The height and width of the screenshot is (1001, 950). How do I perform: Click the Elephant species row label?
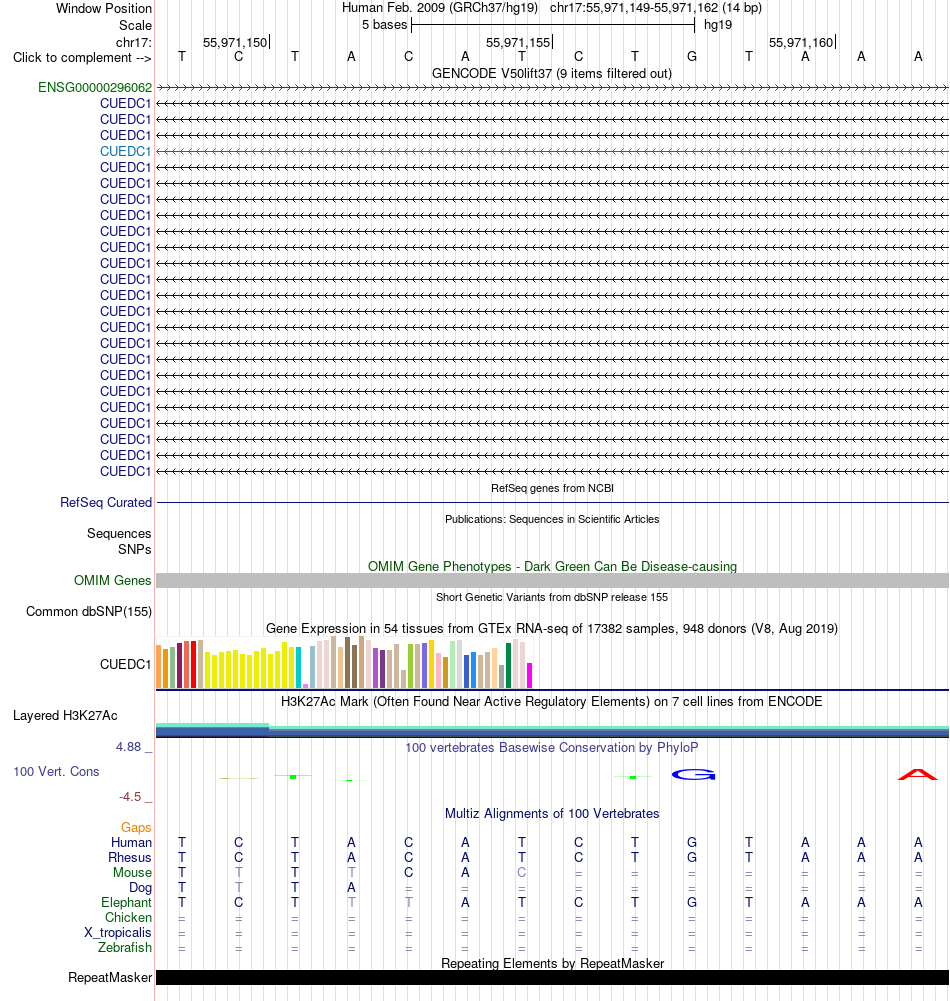tap(126, 903)
